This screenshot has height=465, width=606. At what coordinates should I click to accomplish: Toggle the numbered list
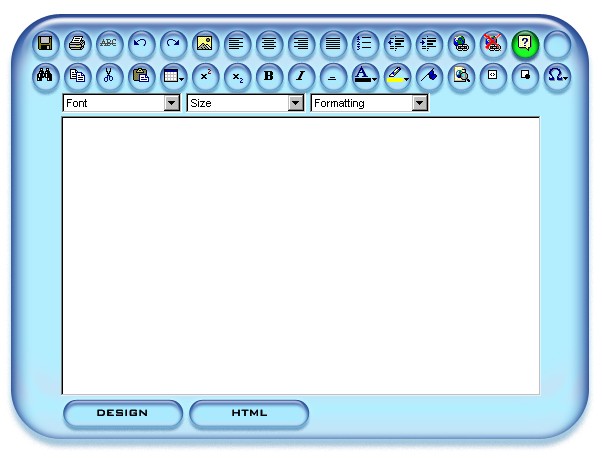pos(365,44)
